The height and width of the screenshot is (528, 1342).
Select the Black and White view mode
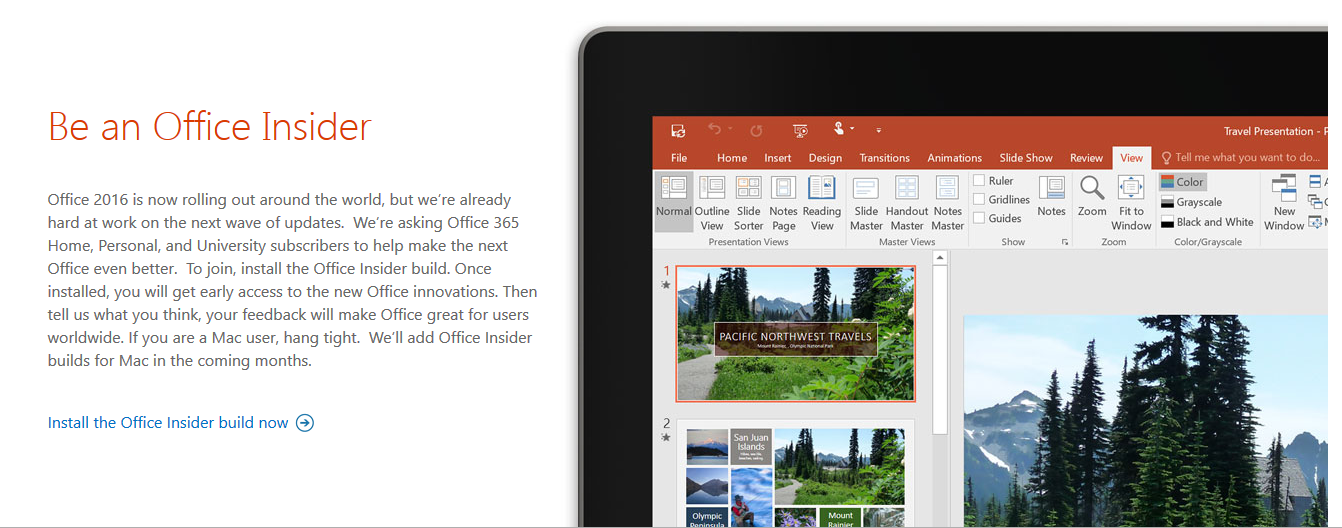(x=1207, y=222)
